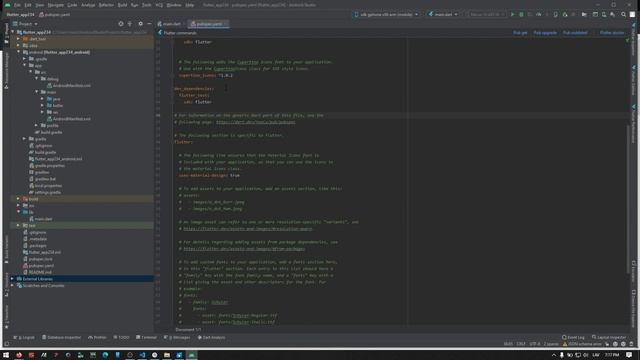Screen dimensions: 640x360
Task: Click 2 spaces indent setting in status bar
Action: (x=551, y=344)
